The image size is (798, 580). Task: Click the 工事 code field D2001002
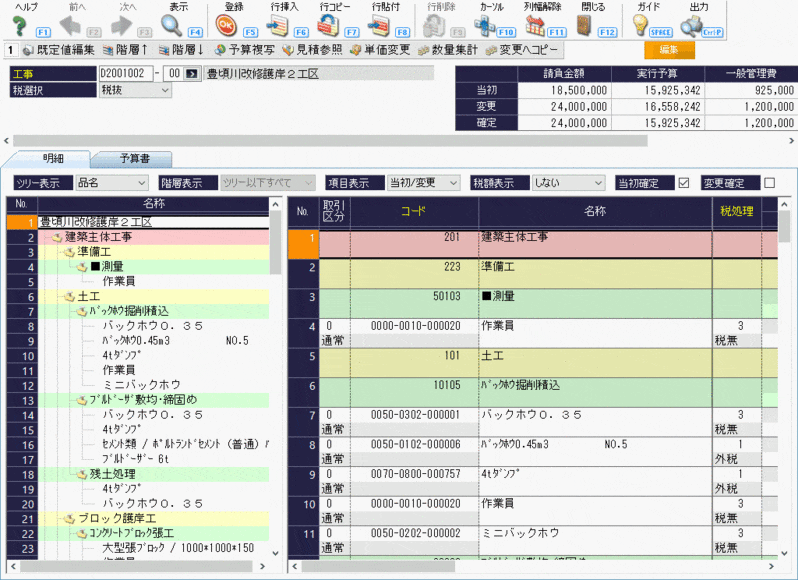coord(126,74)
